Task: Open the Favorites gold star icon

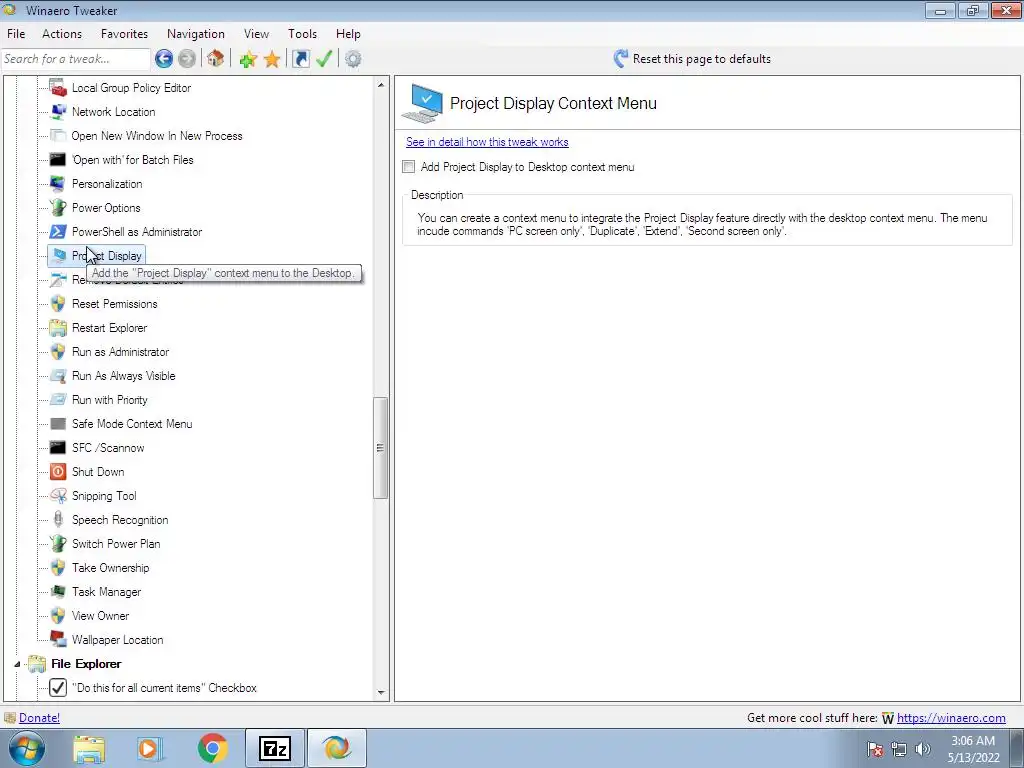Action: coord(272,59)
